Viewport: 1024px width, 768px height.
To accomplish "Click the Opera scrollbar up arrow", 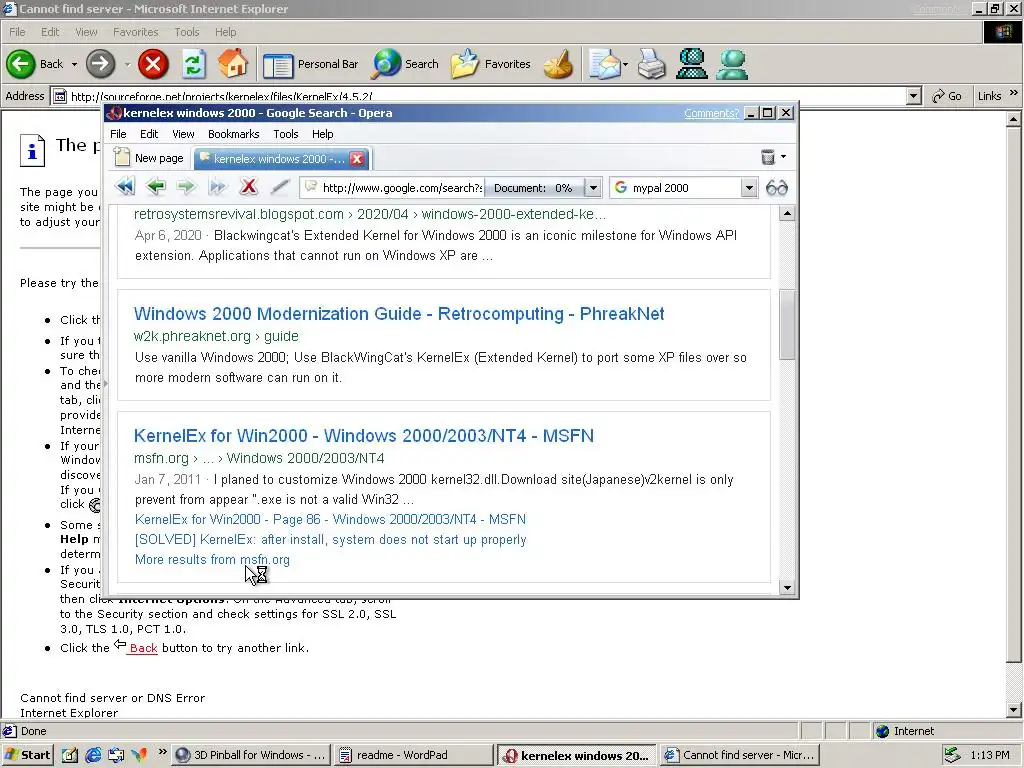I will (787, 214).
